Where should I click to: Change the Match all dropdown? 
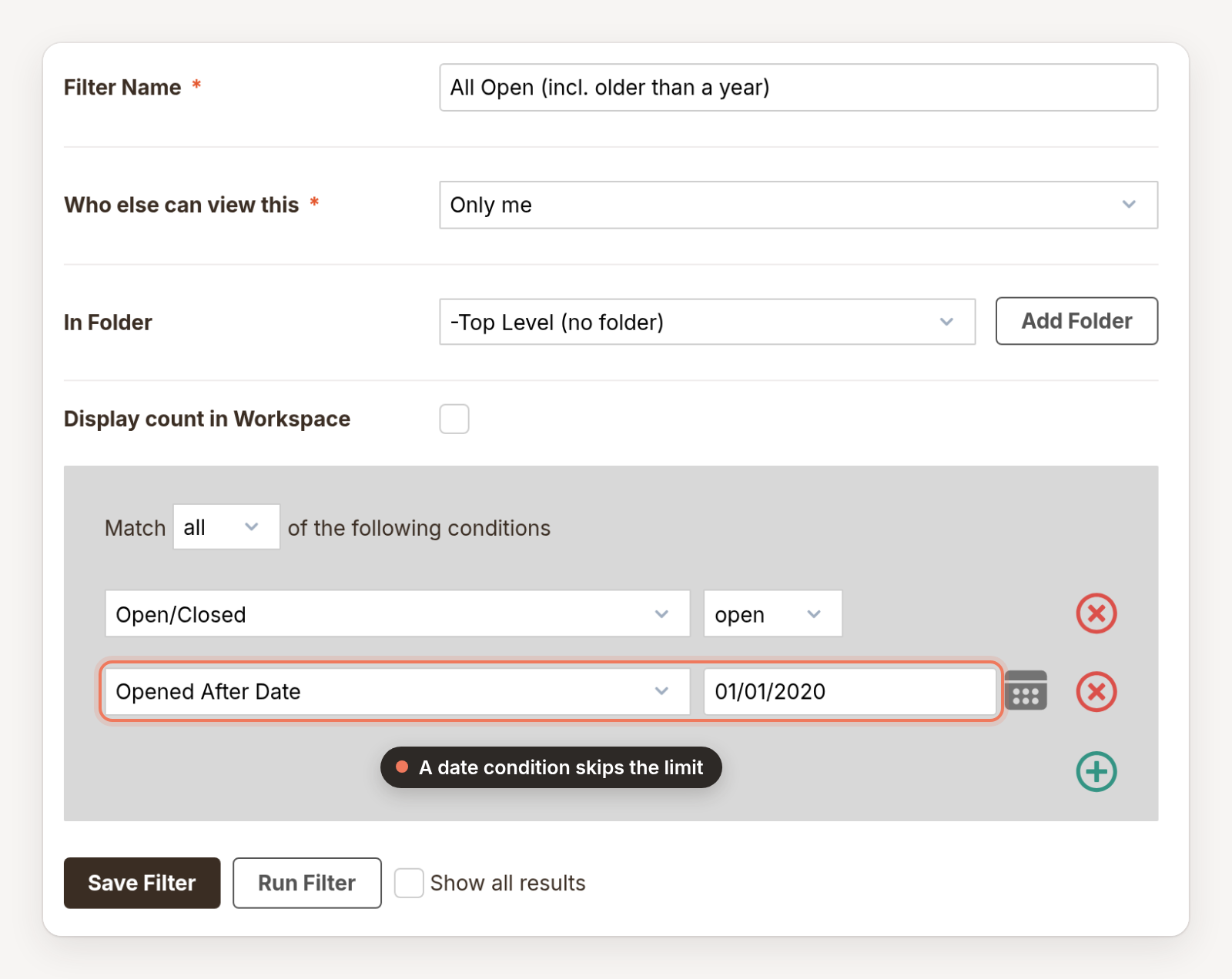(226, 527)
